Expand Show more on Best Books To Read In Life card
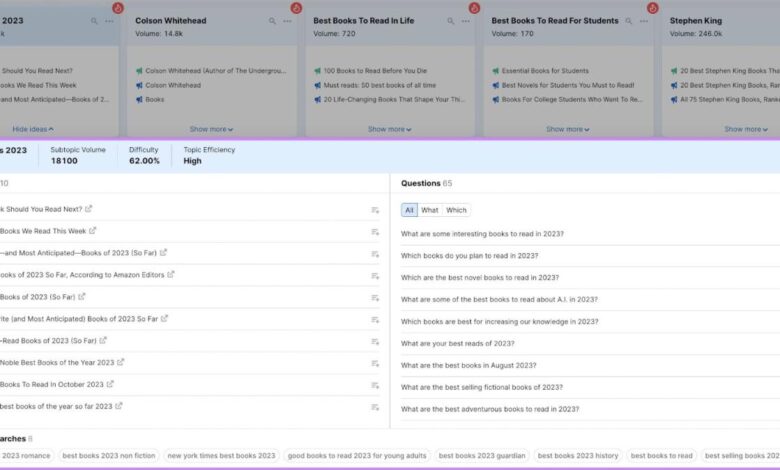This screenshot has height=470, width=780. pyautogui.click(x=390, y=129)
